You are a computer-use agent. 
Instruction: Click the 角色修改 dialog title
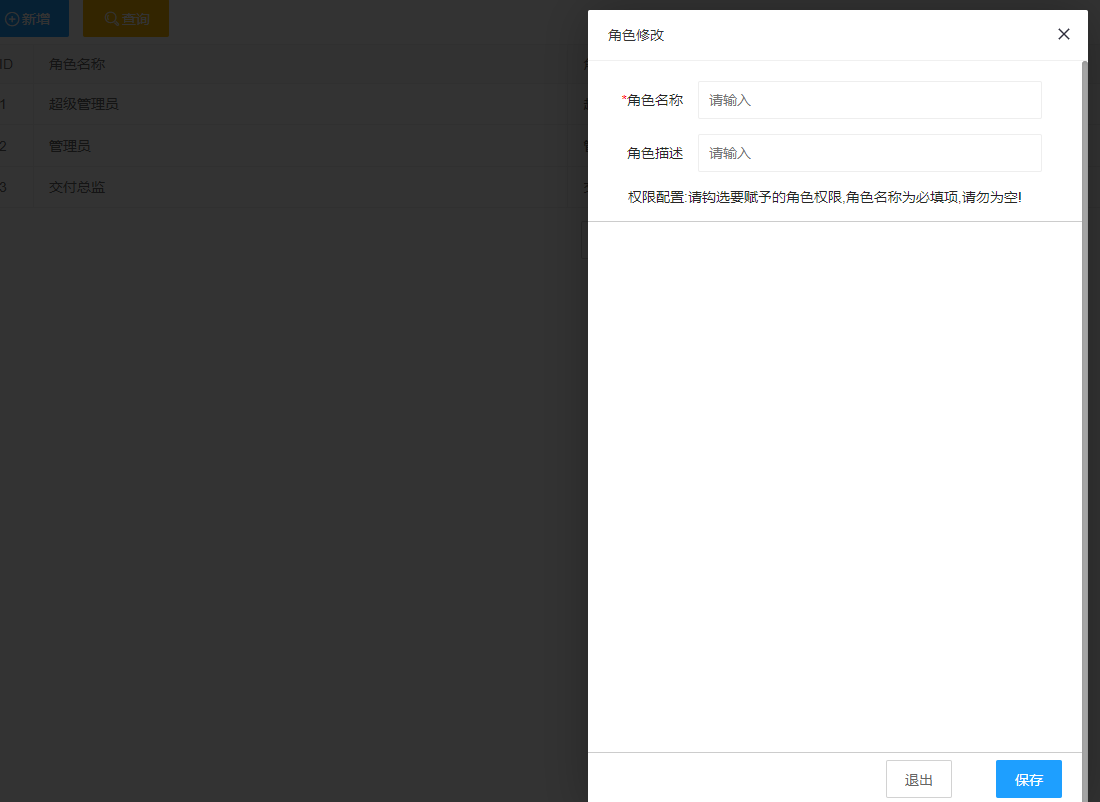[x=636, y=35]
